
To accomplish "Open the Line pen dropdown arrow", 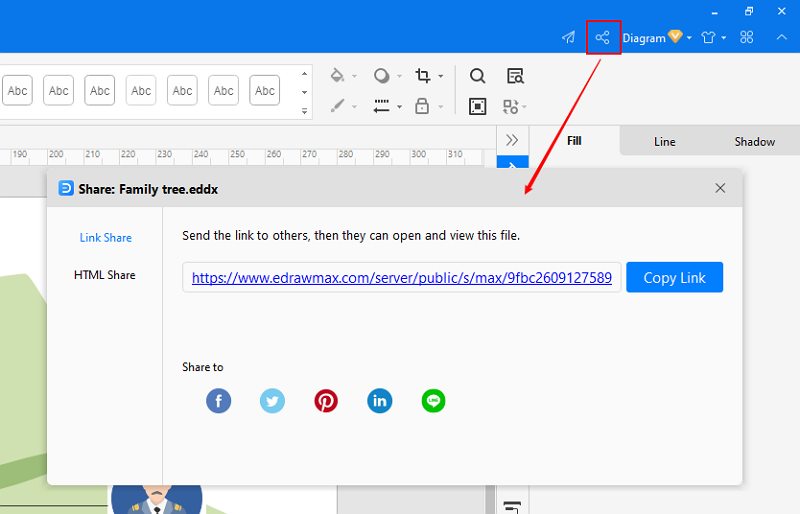I will pos(354,107).
